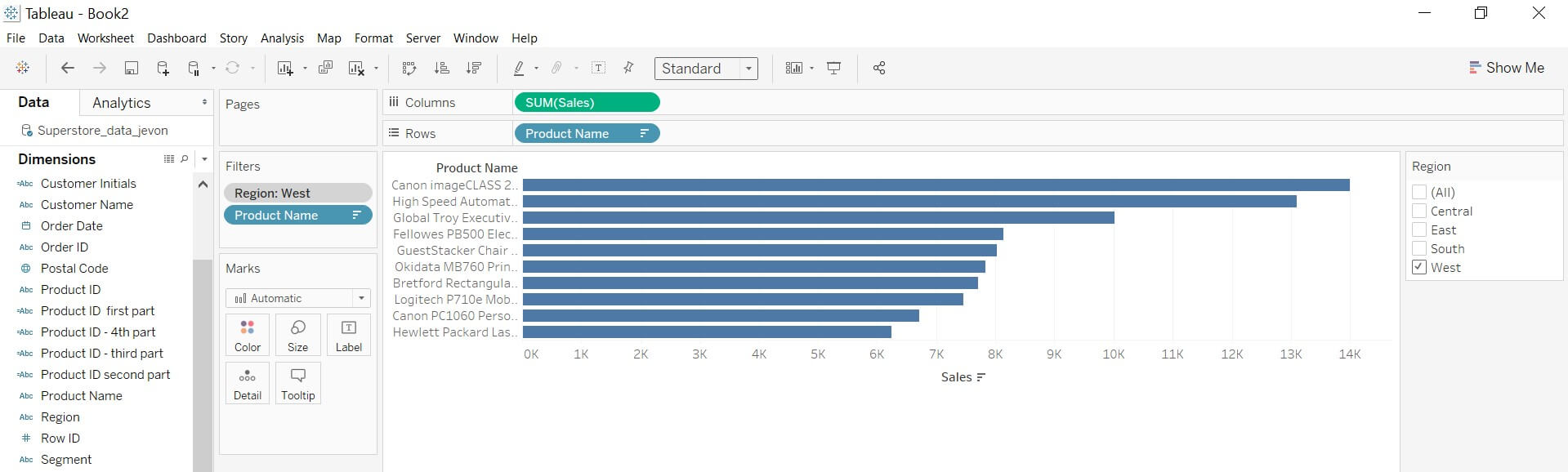Open presentation mode icon
1568x472 pixels.
tap(833, 68)
